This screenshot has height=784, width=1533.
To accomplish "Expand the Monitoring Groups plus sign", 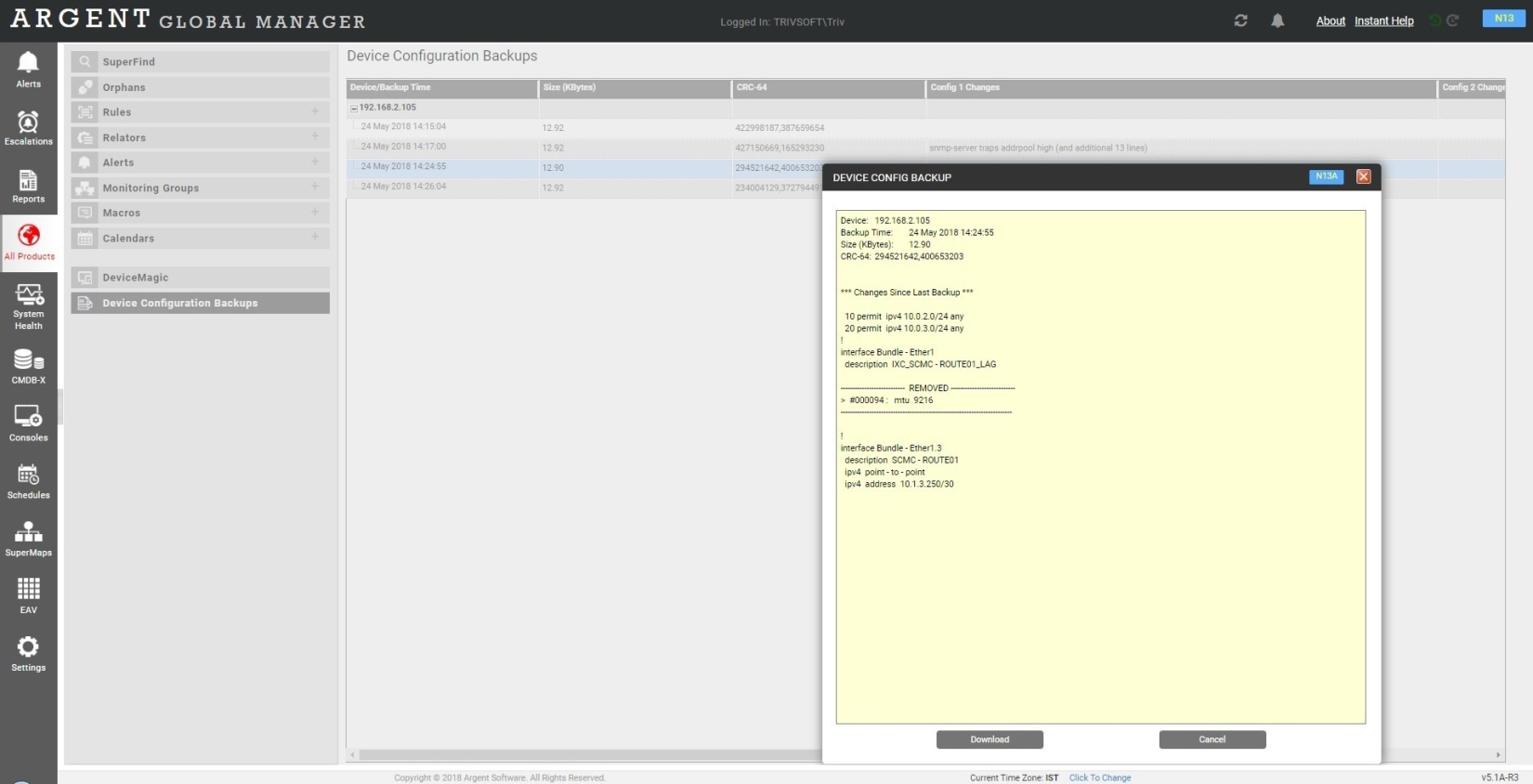I will click(315, 187).
